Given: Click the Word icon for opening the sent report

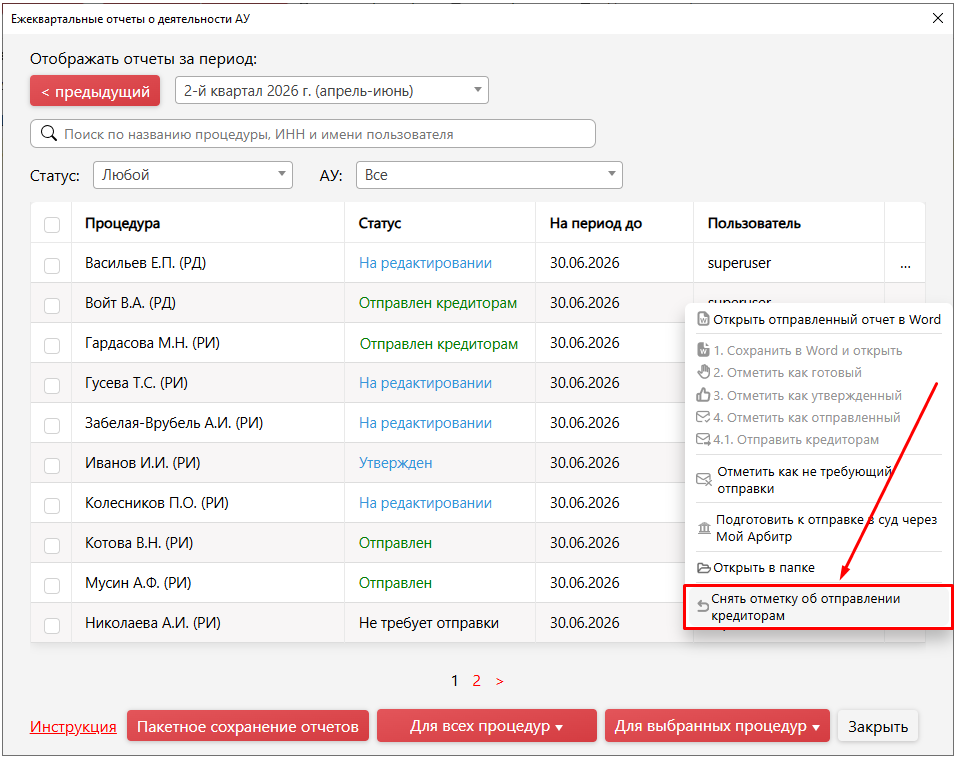Looking at the screenshot, I should [x=703, y=320].
